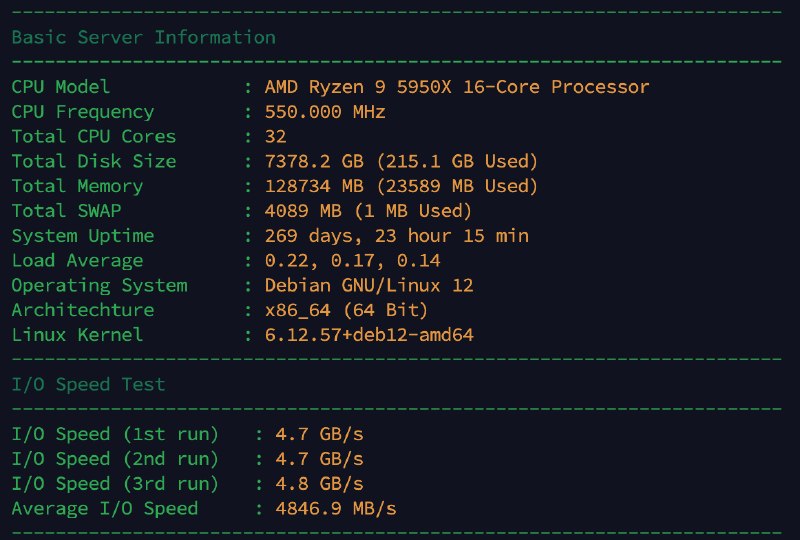Click the 2nd run '4.7 GB/s' value
Viewport: 800px width, 540px height.
tap(319, 459)
